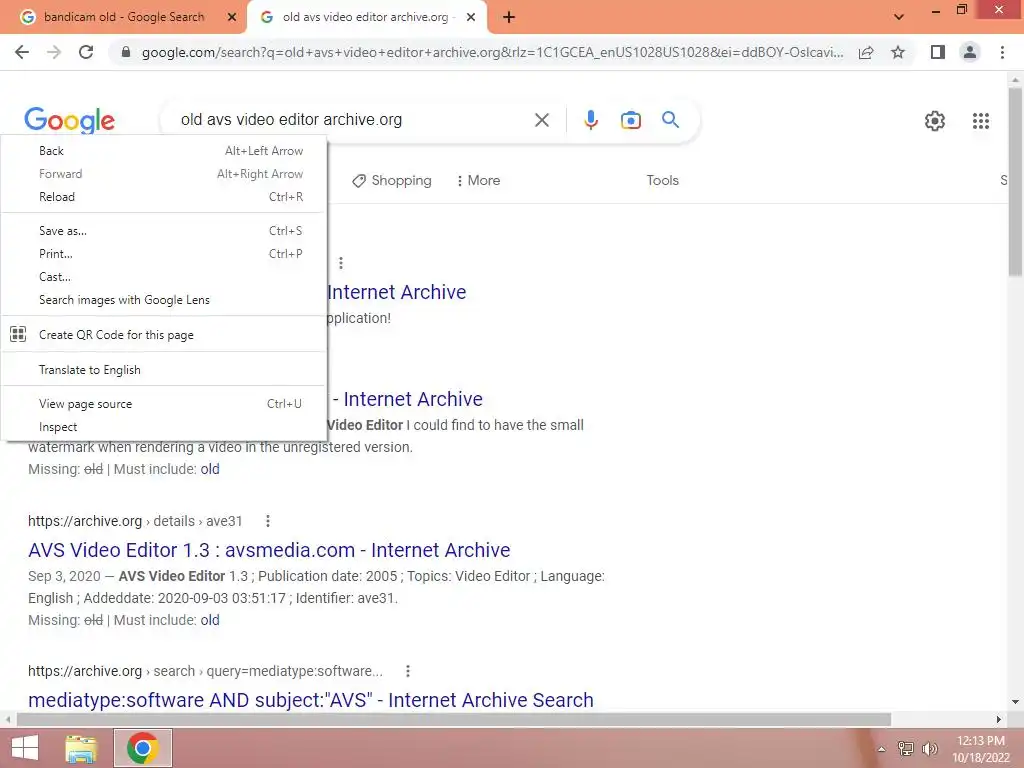Select Save as... in the context menu
The image size is (1024, 768).
click(x=163, y=231)
